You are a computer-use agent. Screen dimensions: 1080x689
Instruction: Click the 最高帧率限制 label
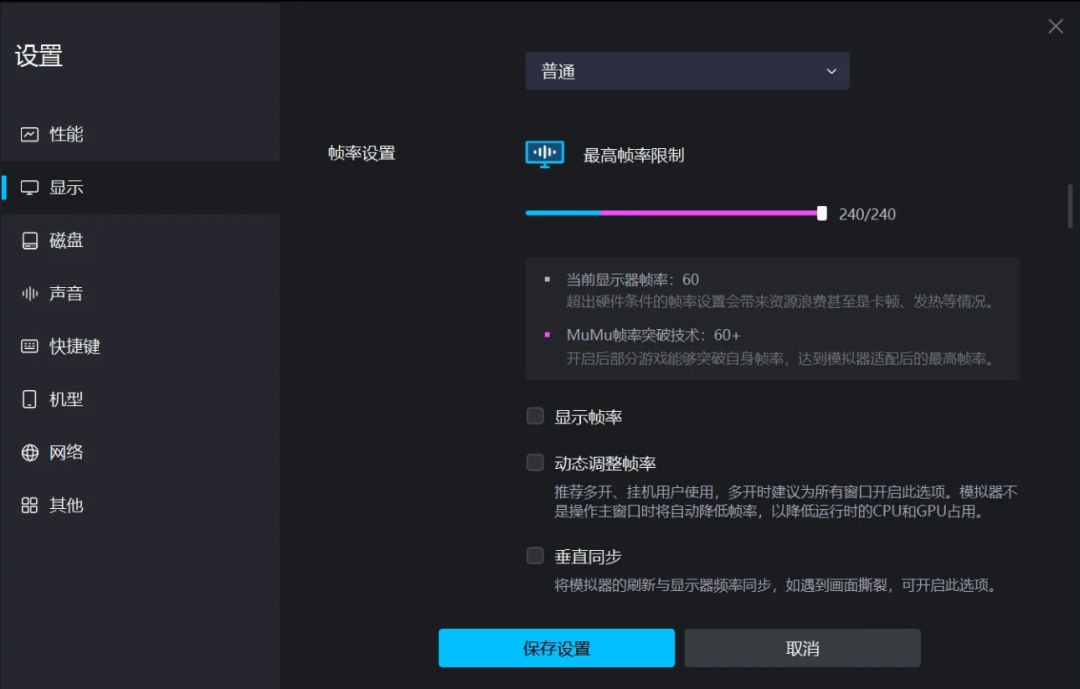(x=634, y=155)
